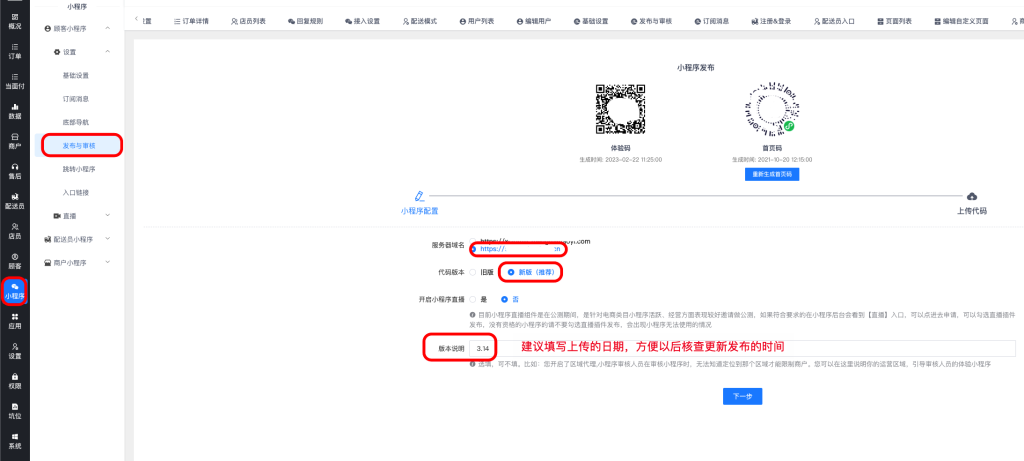Select the 小程序 sidebar icon
This screenshot has height=461, width=1024.
tap(14, 287)
